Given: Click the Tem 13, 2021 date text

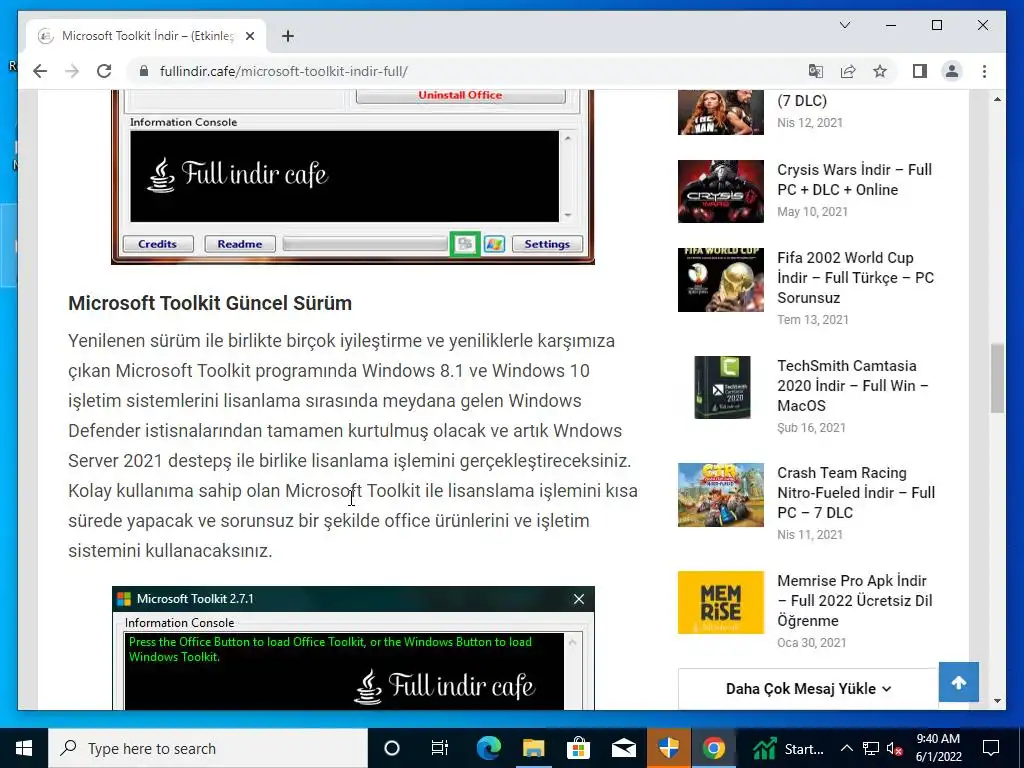Looking at the screenshot, I should coord(812,319).
